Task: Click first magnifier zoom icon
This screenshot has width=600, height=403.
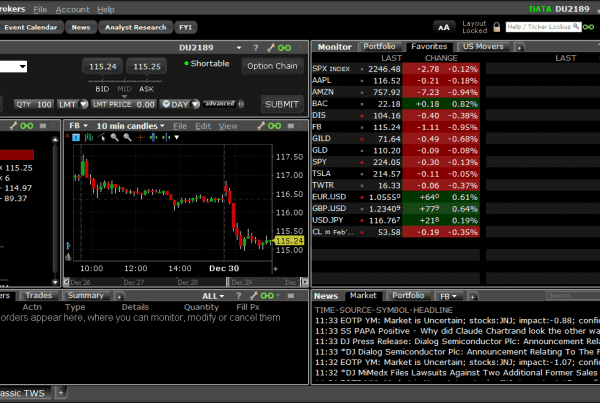Action: pyautogui.click(x=114, y=137)
